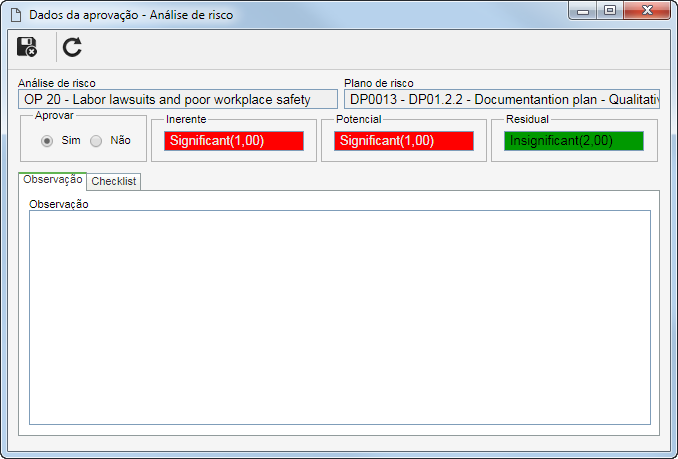Screen dimensions: 678x459
Task: Click the Potencial group label
Action: (358, 119)
